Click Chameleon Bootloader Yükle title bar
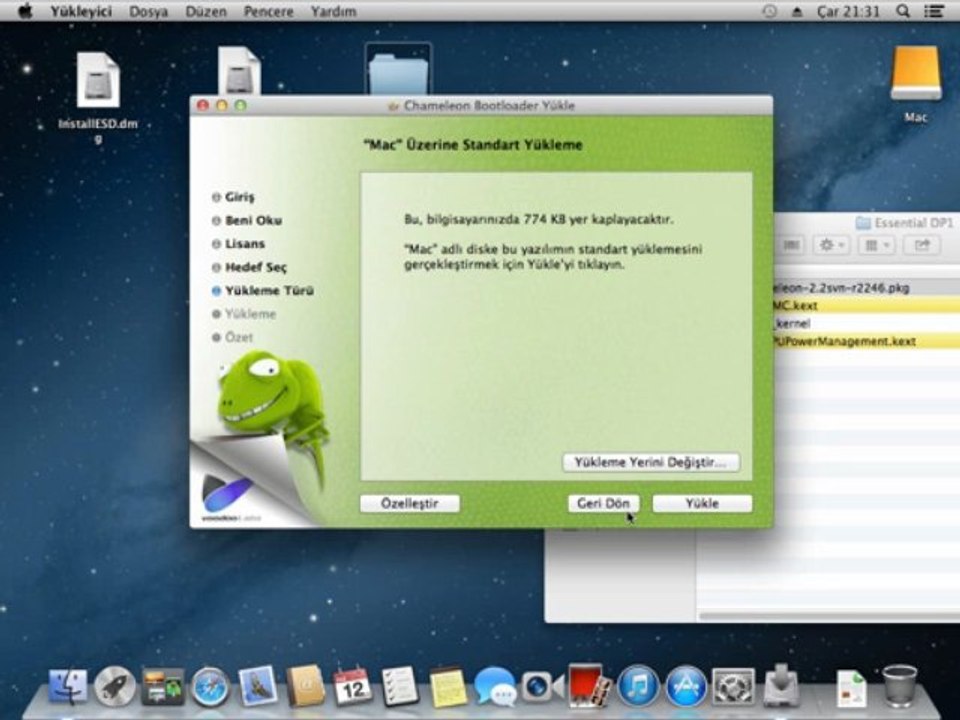 click(x=481, y=105)
